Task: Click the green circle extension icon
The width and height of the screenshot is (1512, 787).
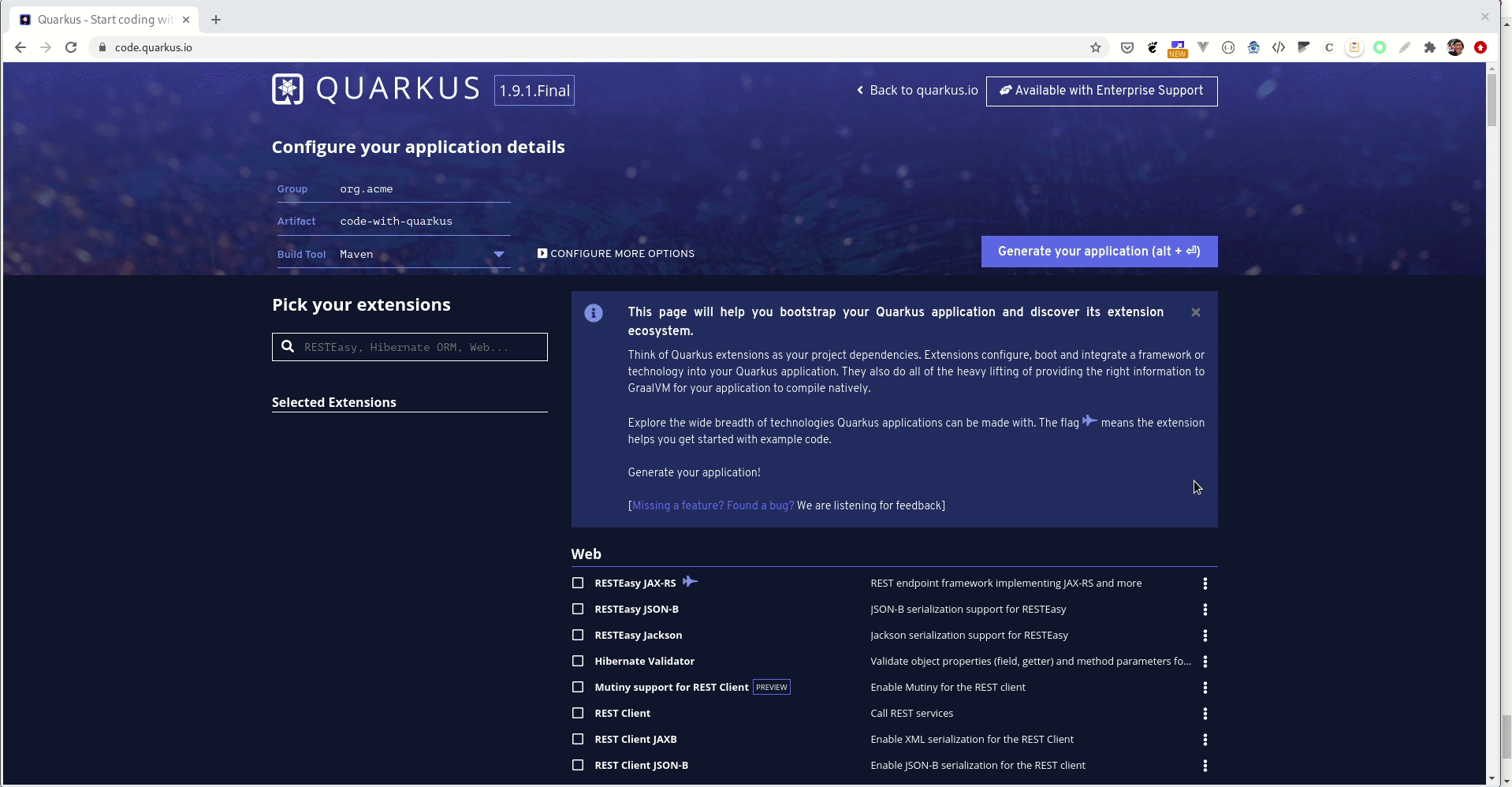Action: click(1380, 47)
